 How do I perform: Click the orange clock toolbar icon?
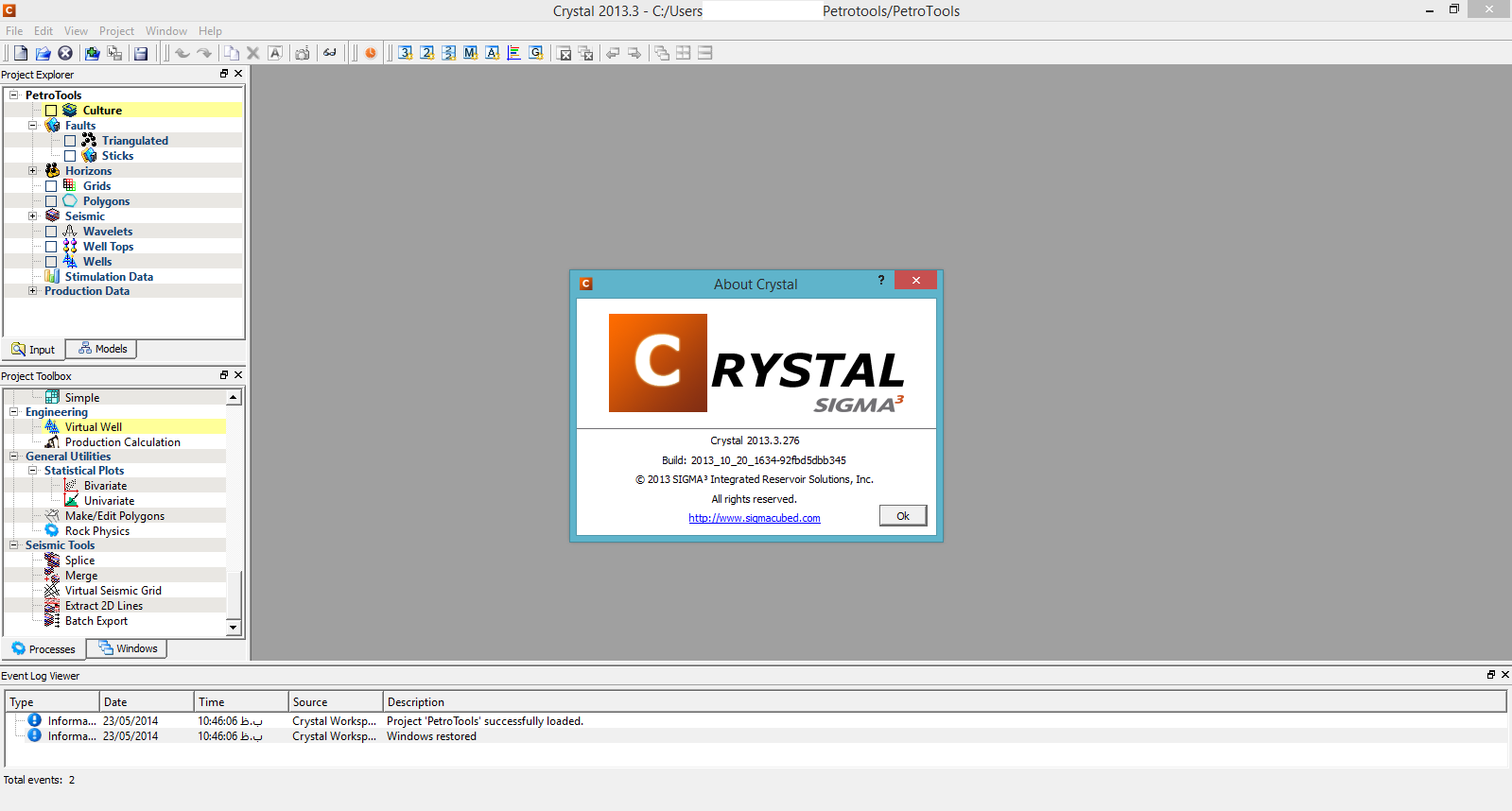[371, 53]
